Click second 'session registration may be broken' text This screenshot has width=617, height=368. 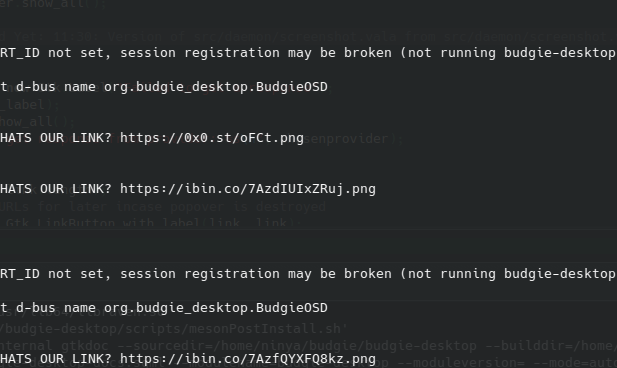click(x=256, y=274)
